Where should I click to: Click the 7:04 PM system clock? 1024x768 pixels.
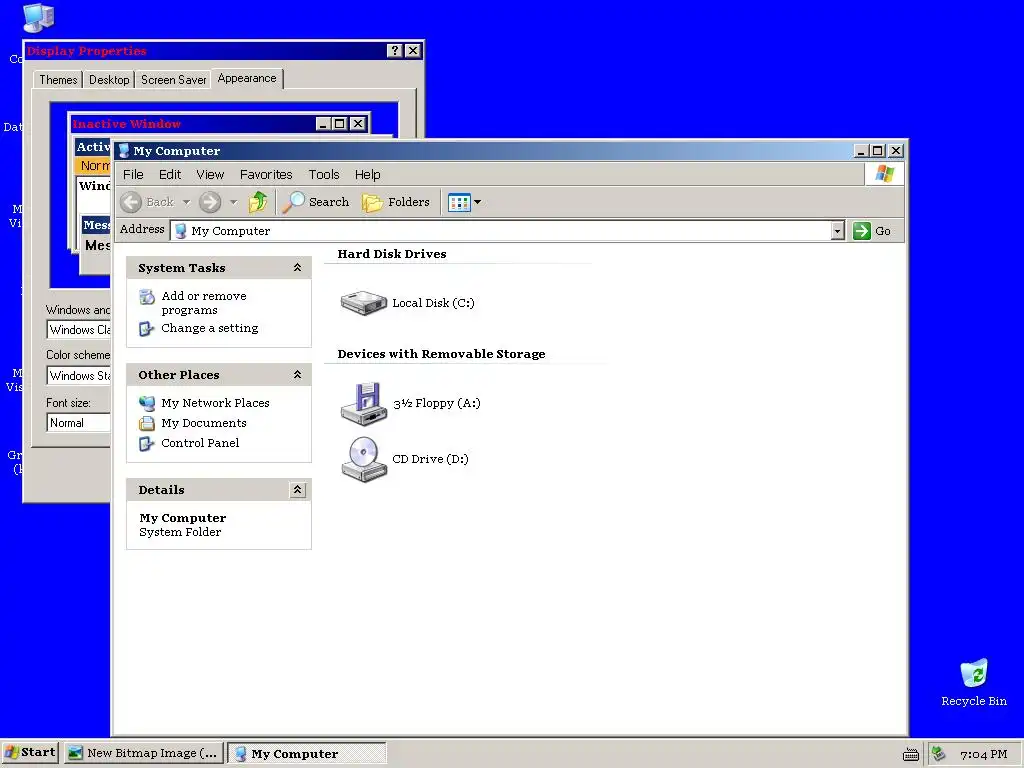(984, 754)
